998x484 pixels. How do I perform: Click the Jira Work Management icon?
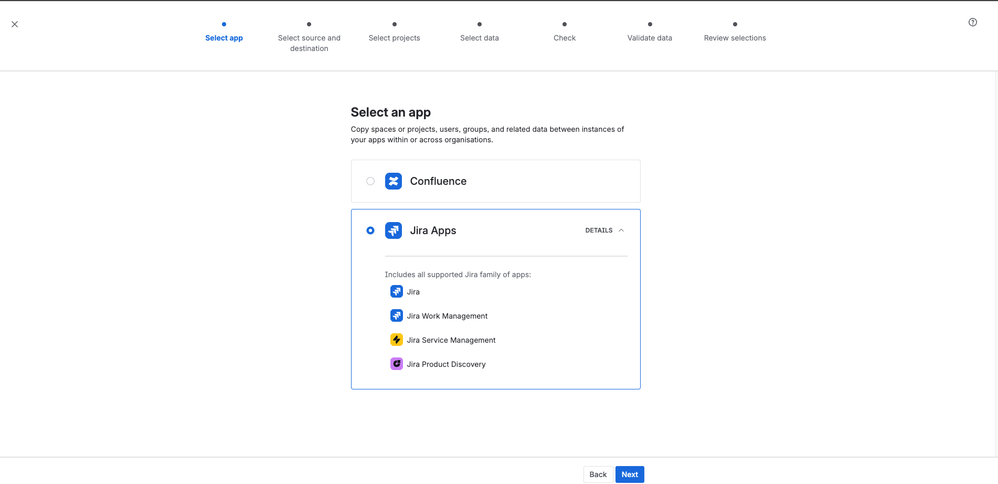[397, 316]
